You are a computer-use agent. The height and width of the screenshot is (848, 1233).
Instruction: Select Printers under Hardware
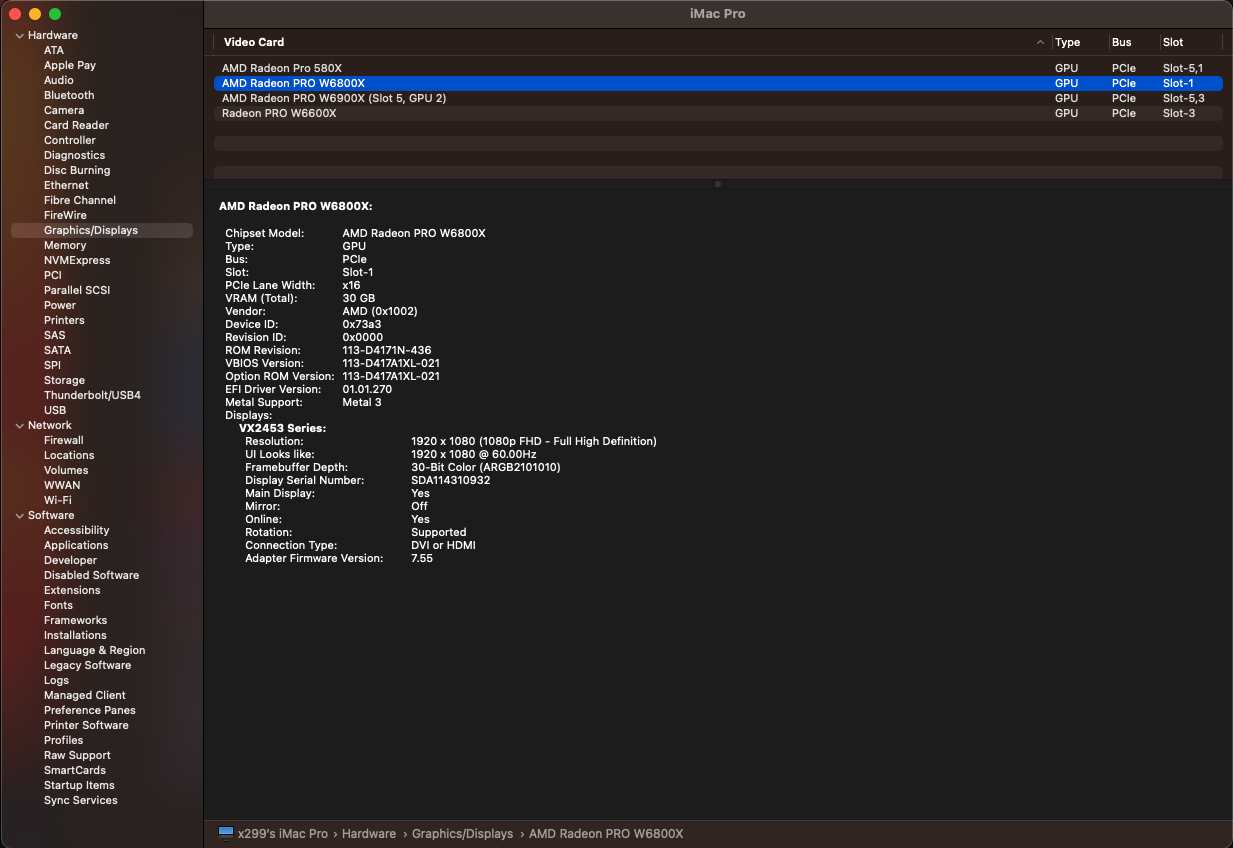(x=64, y=320)
